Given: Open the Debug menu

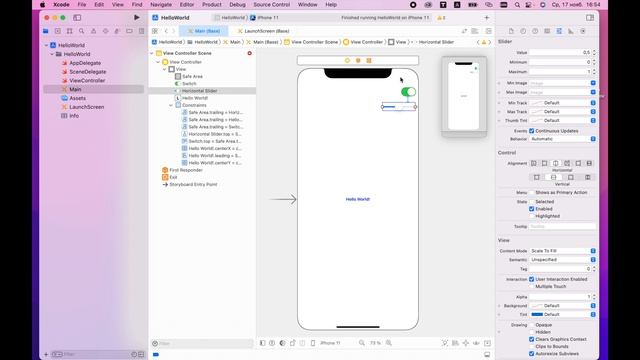Looking at the screenshot, I should (x=237, y=4).
